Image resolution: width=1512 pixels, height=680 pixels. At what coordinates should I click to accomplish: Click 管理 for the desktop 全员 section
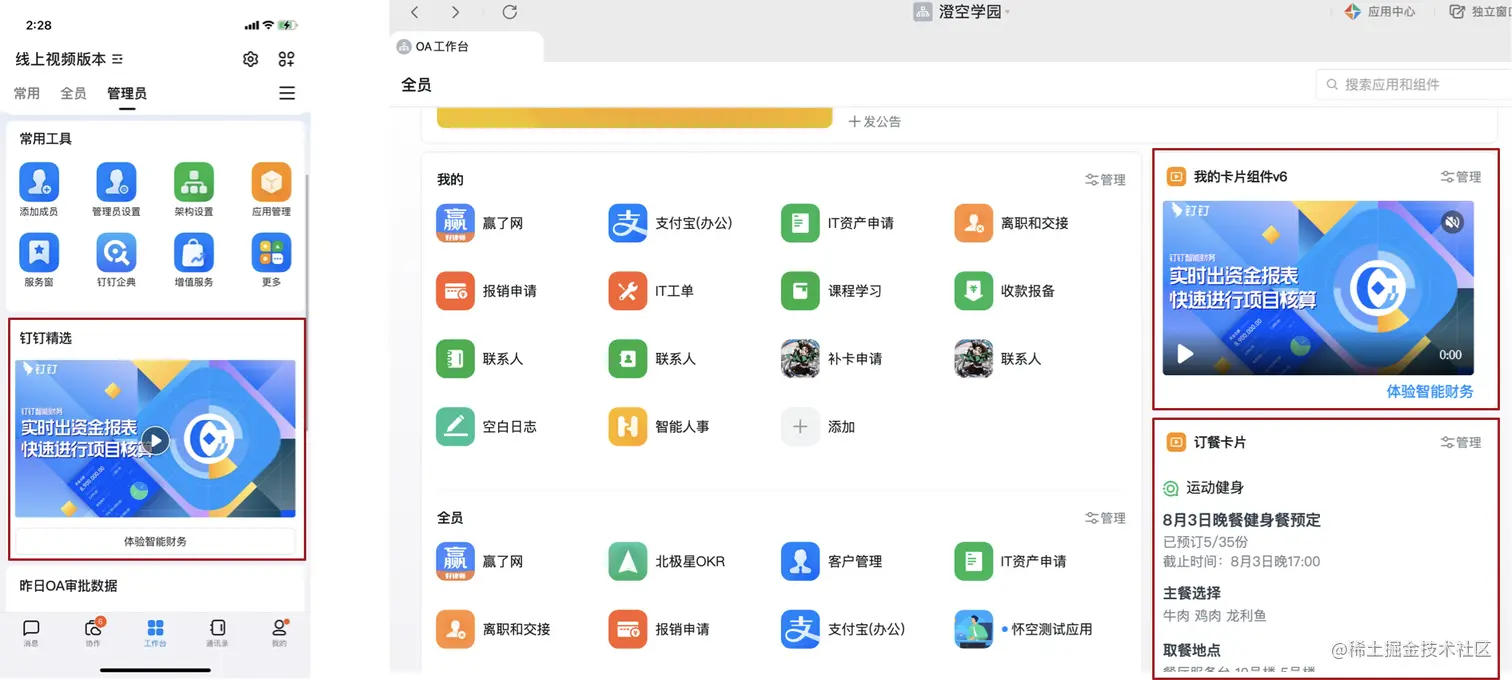click(1105, 518)
